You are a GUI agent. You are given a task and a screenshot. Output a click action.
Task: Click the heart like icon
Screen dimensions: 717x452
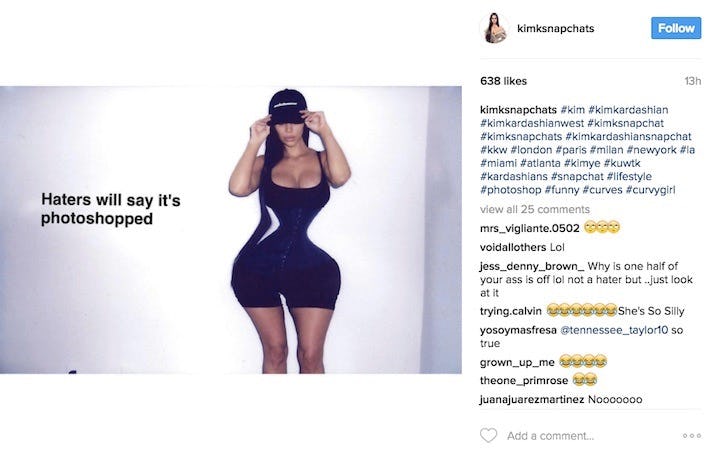point(488,435)
